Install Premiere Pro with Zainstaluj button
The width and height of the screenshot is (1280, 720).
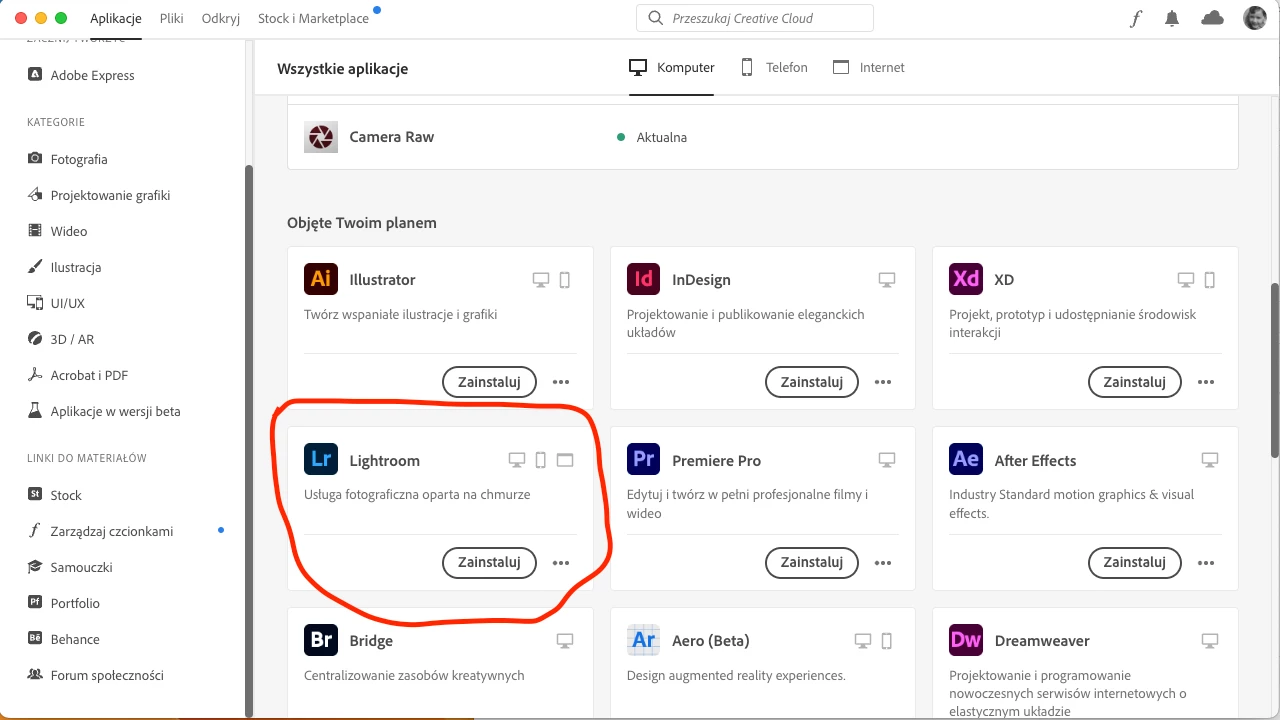tap(812, 563)
